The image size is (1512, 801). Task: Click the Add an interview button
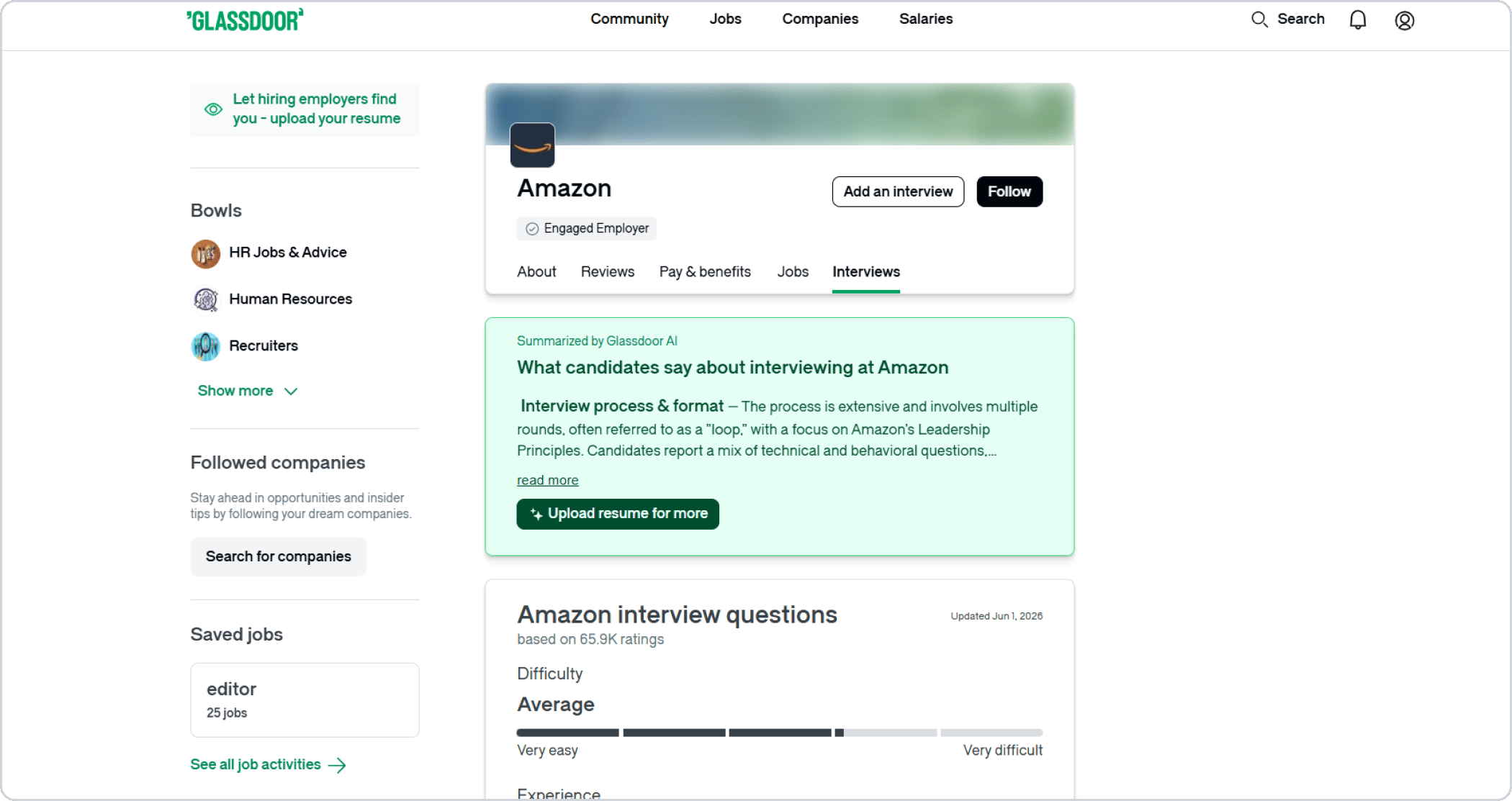pyautogui.click(x=898, y=191)
